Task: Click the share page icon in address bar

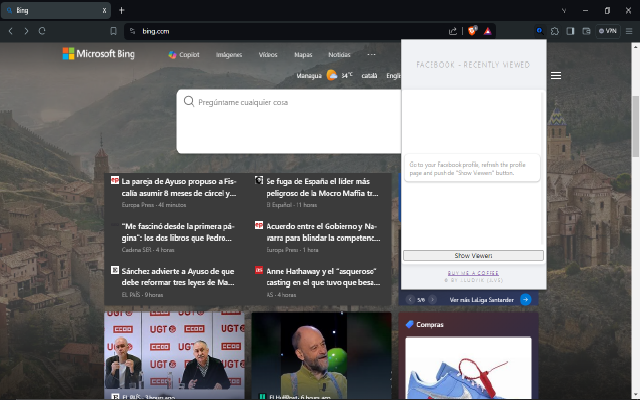Action: tap(453, 31)
